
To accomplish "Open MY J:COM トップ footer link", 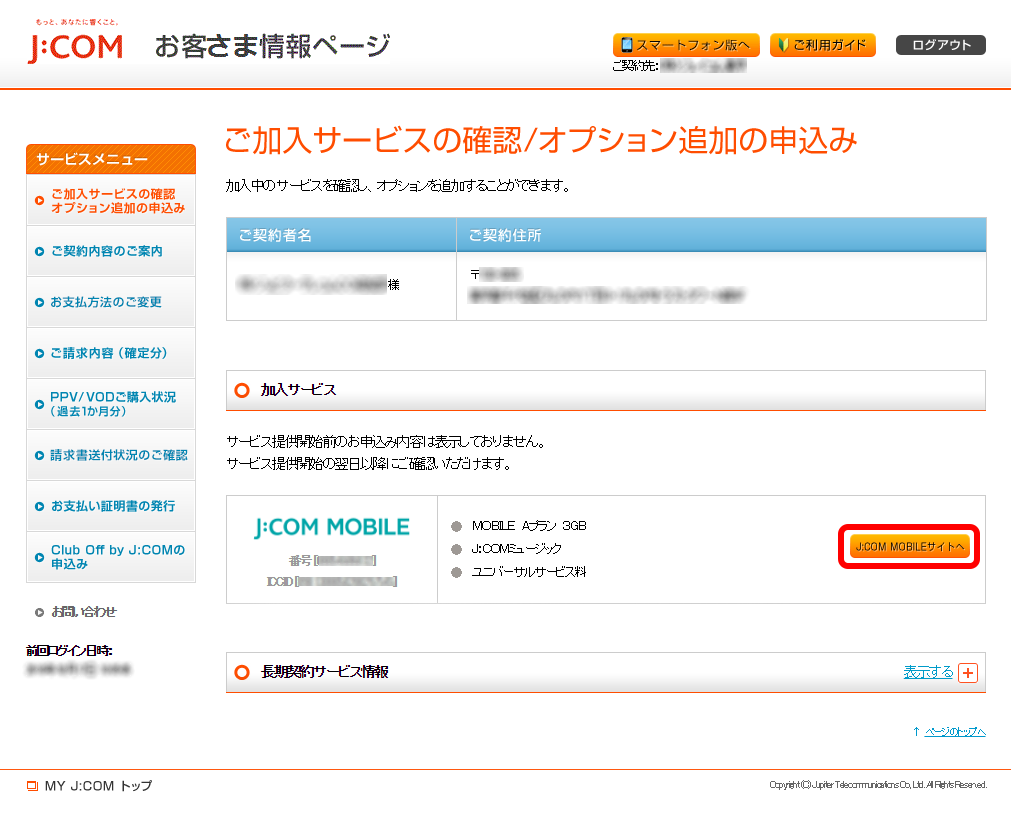I will coord(98,786).
